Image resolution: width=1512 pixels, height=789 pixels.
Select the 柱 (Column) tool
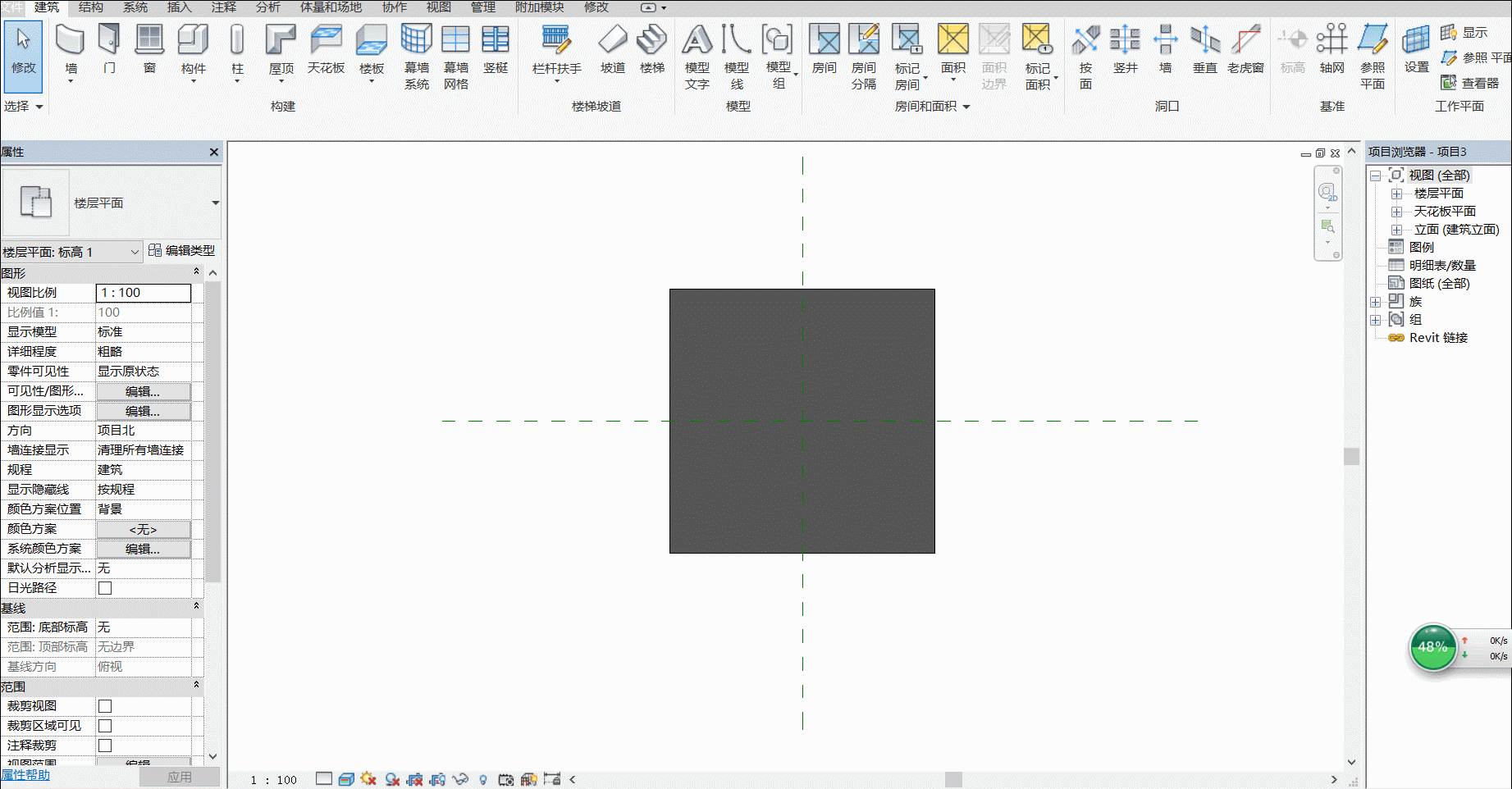tap(237, 51)
